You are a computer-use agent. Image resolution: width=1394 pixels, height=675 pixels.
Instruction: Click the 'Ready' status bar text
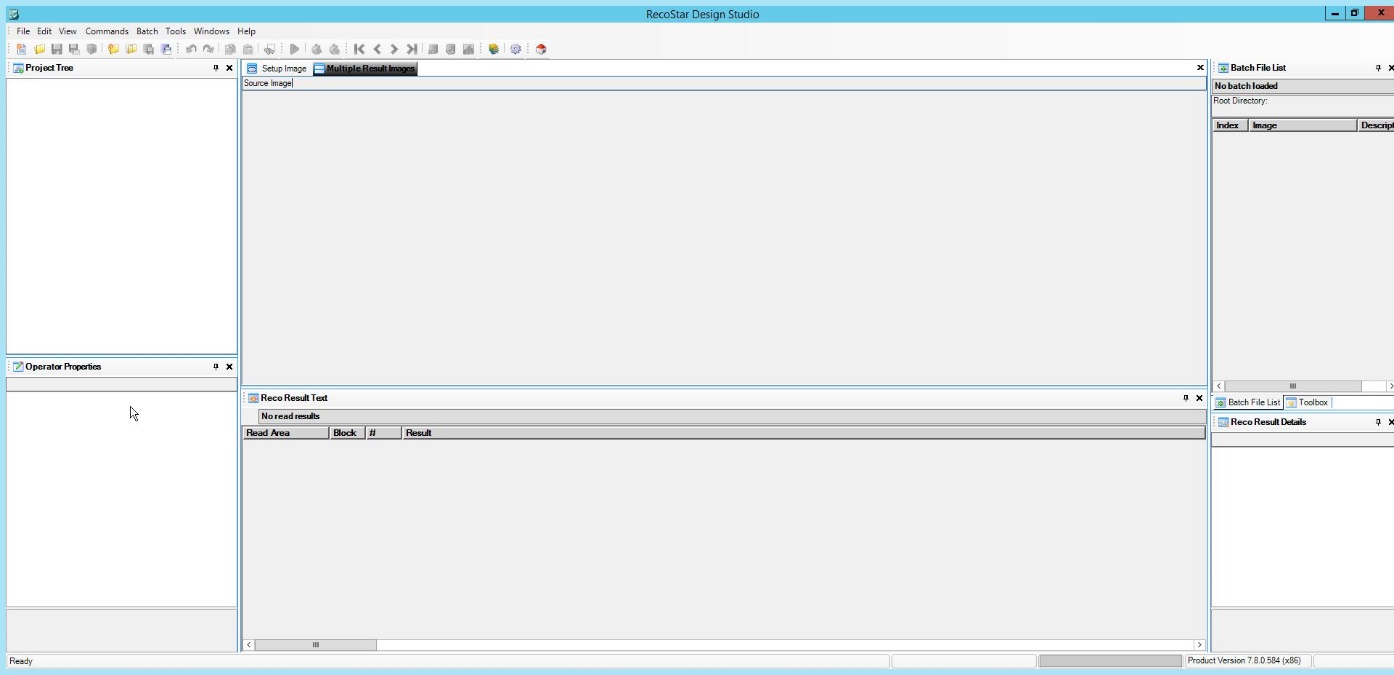point(21,661)
